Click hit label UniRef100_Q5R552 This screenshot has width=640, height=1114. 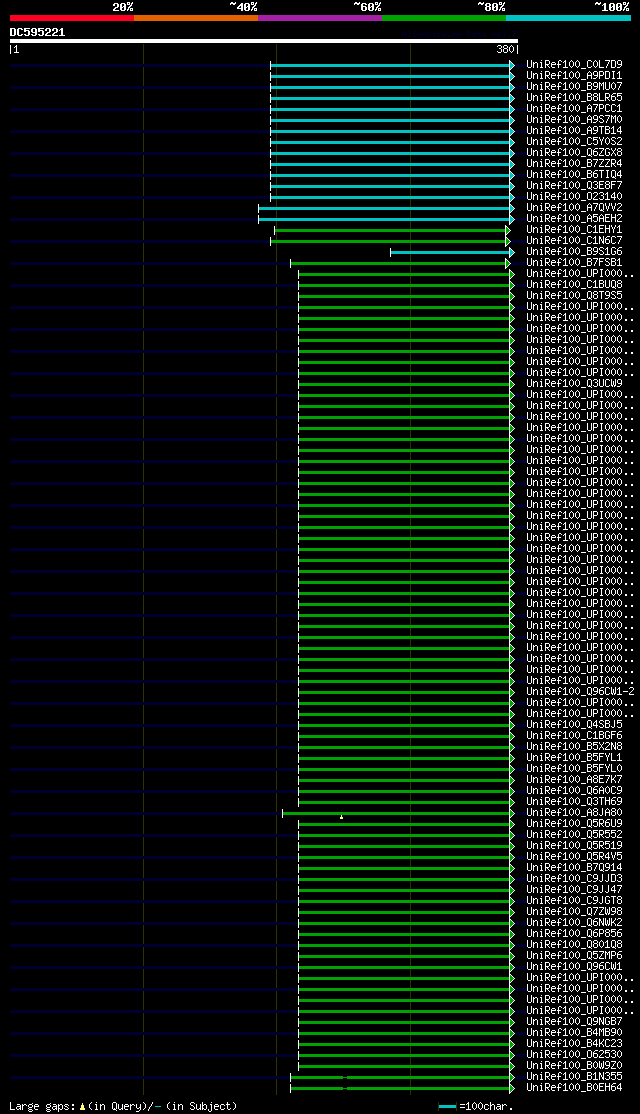575,835
